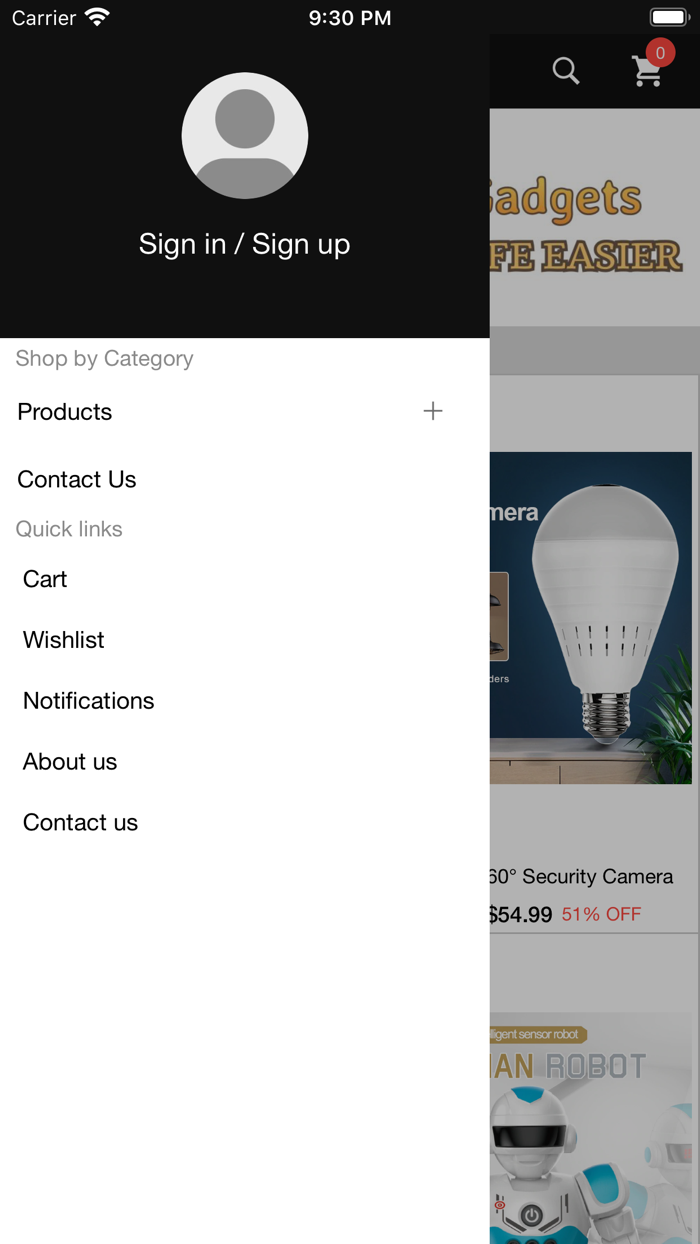Tap the 51% OFF discount label
The width and height of the screenshot is (700, 1244).
[x=601, y=915]
